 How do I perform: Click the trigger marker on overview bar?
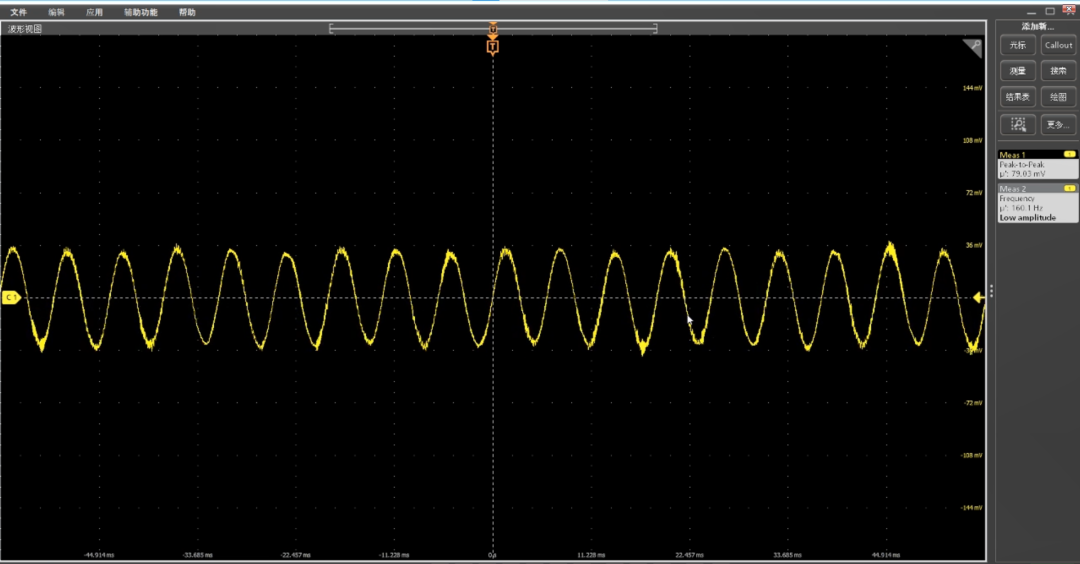[x=492, y=28]
